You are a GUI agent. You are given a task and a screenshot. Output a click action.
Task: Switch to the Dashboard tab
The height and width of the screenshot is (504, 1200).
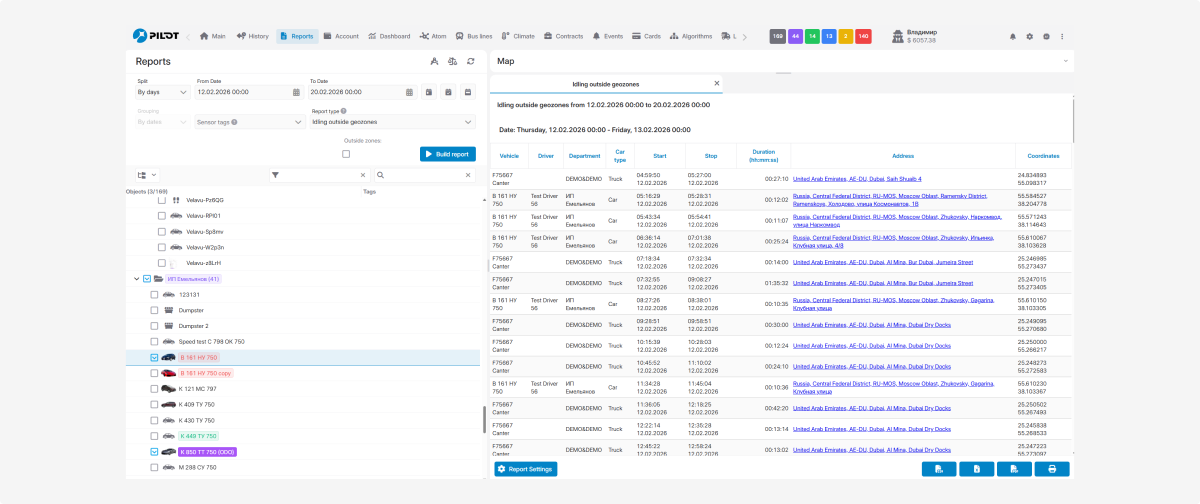click(389, 36)
